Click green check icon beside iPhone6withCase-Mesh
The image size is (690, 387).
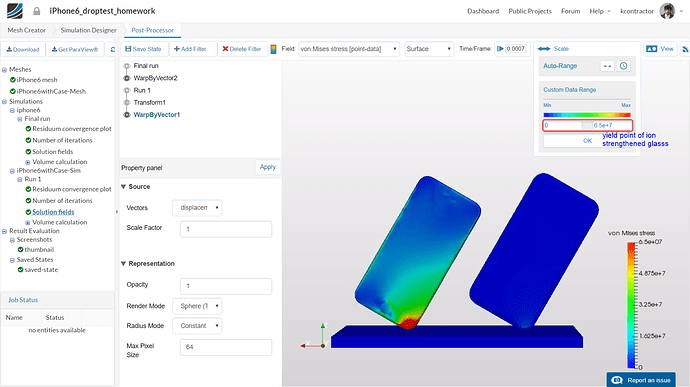(x=13, y=91)
